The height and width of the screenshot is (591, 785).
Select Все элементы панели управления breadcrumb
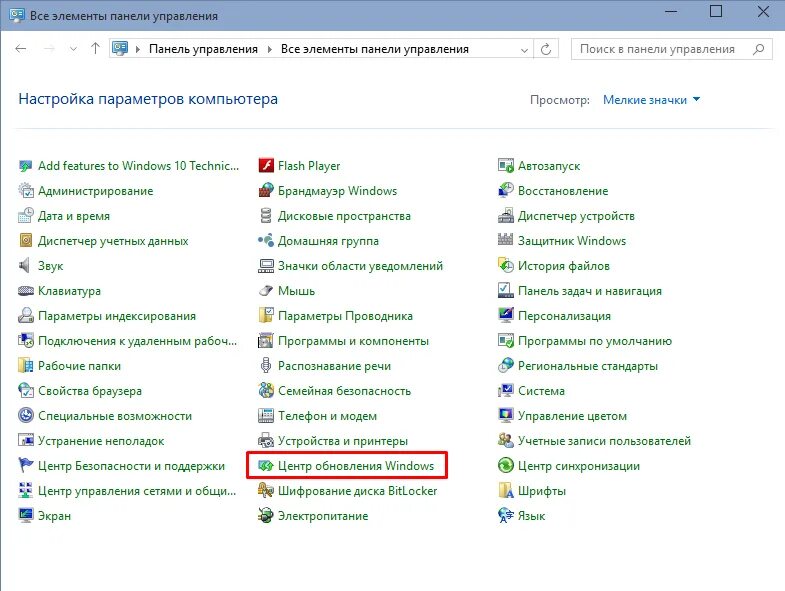374,49
